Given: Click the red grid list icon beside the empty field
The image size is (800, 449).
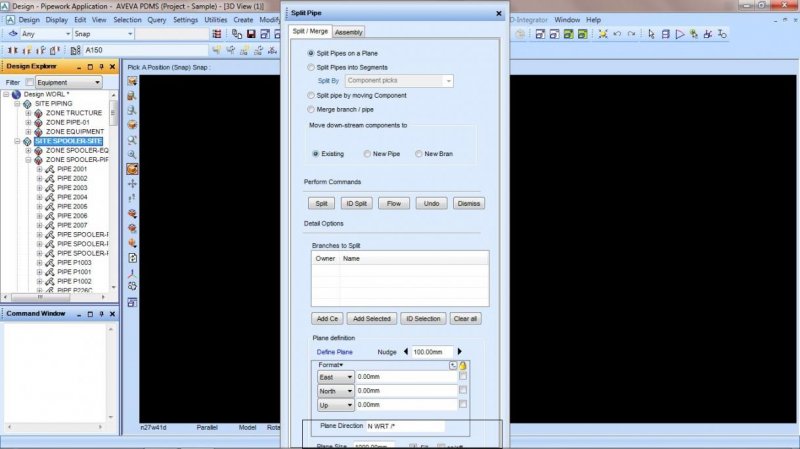Looking at the screenshot, I should pos(217,34).
